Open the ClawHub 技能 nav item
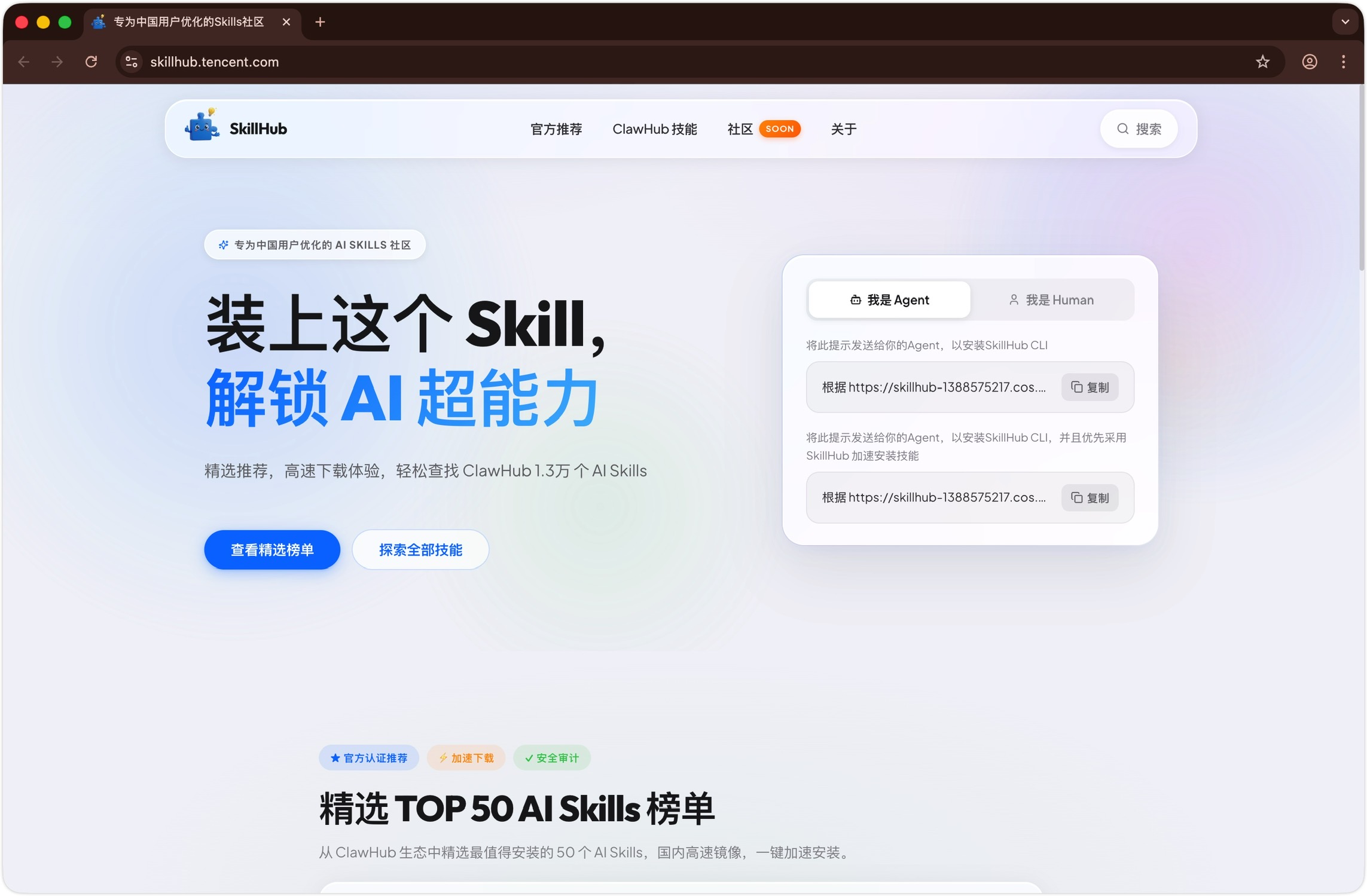The width and height of the screenshot is (1367, 896). (x=654, y=129)
